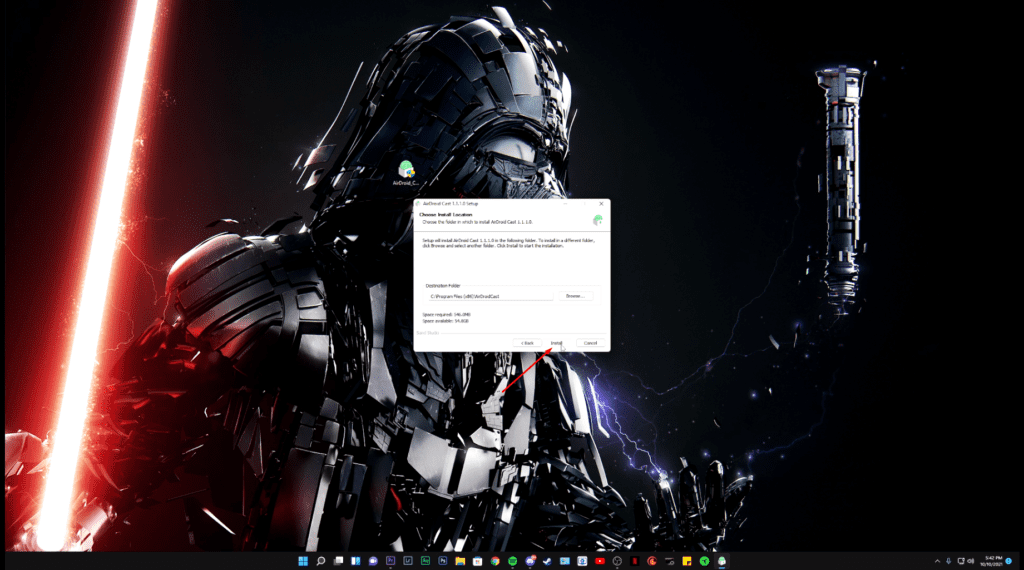The height and width of the screenshot is (570, 1024).
Task: Open Google Chrome from the taskbar
Action: point(495,561)
